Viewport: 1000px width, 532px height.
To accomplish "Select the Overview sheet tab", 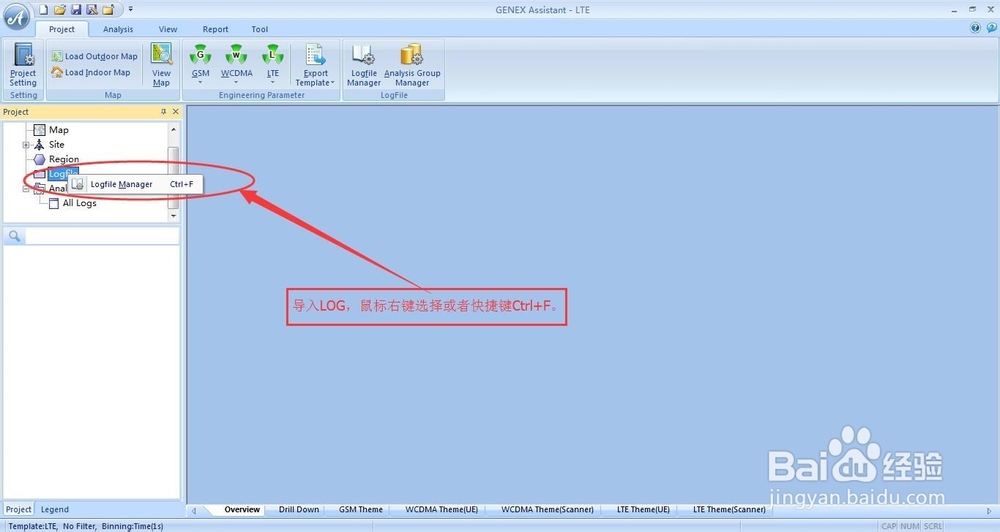I will tap(242, 509).
